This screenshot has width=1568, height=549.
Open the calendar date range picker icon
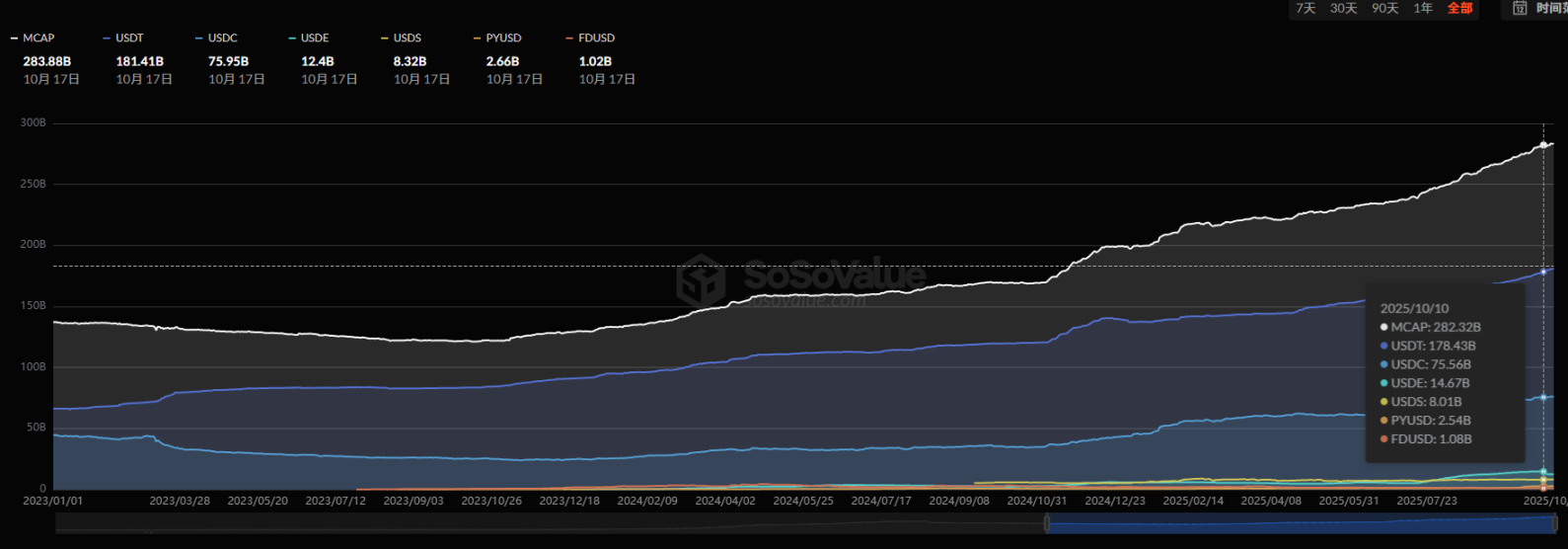1520,9
